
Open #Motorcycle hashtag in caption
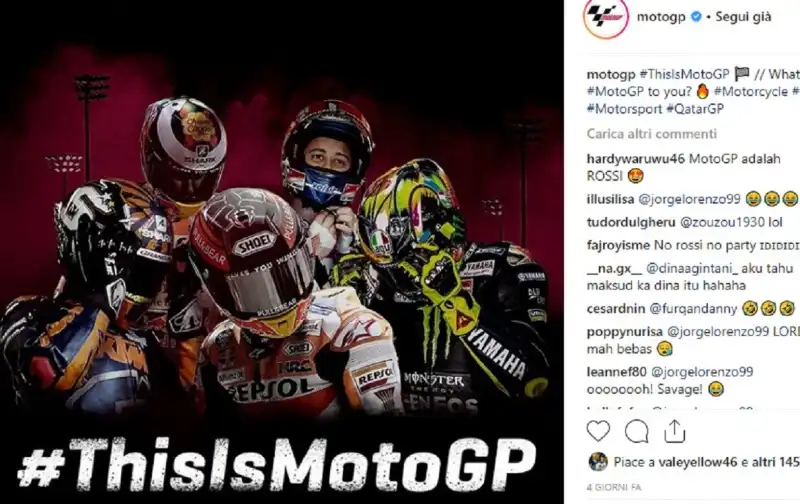pos(751,92)
